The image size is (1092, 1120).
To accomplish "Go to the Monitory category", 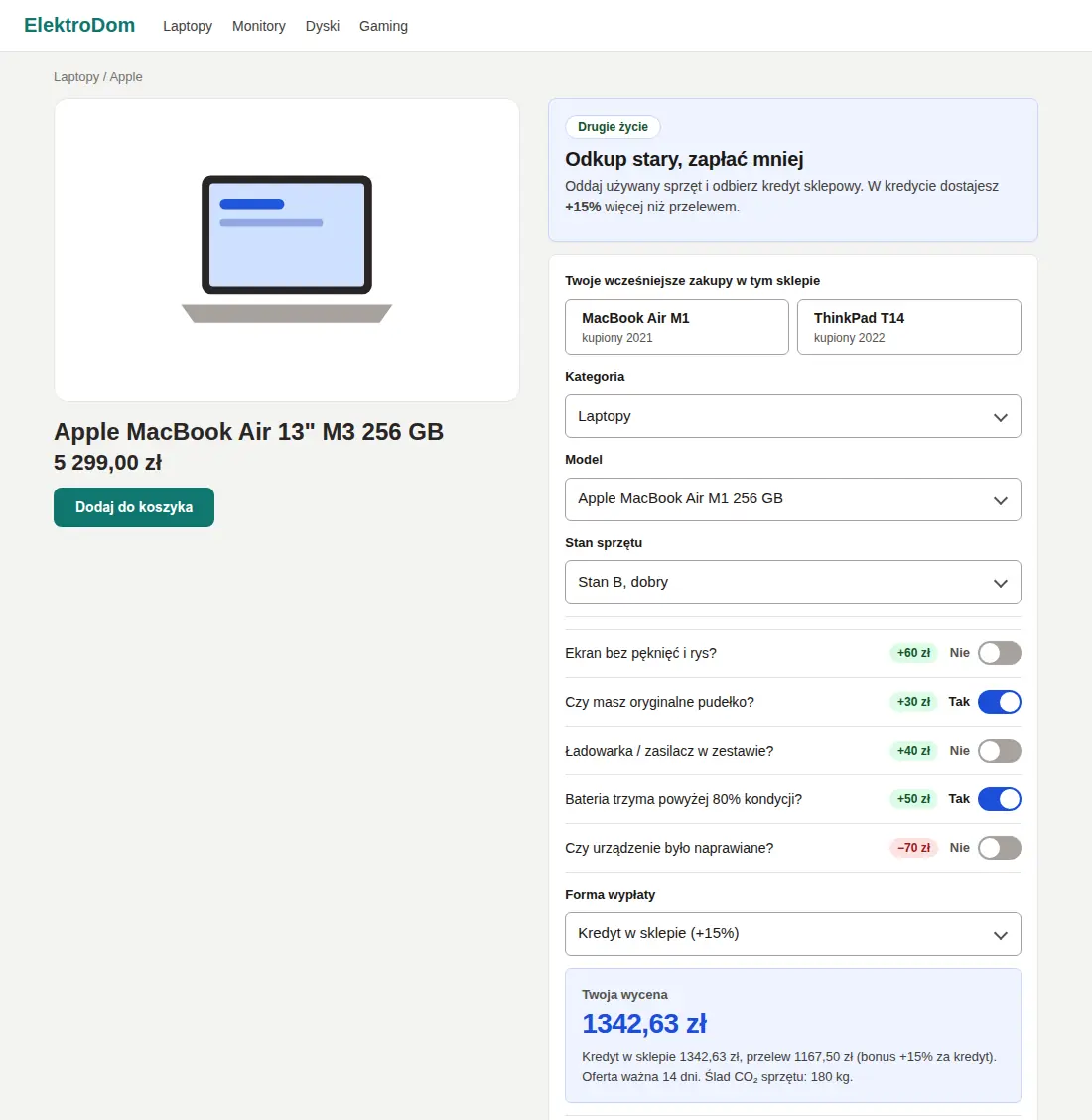I will tap(258, 26).
